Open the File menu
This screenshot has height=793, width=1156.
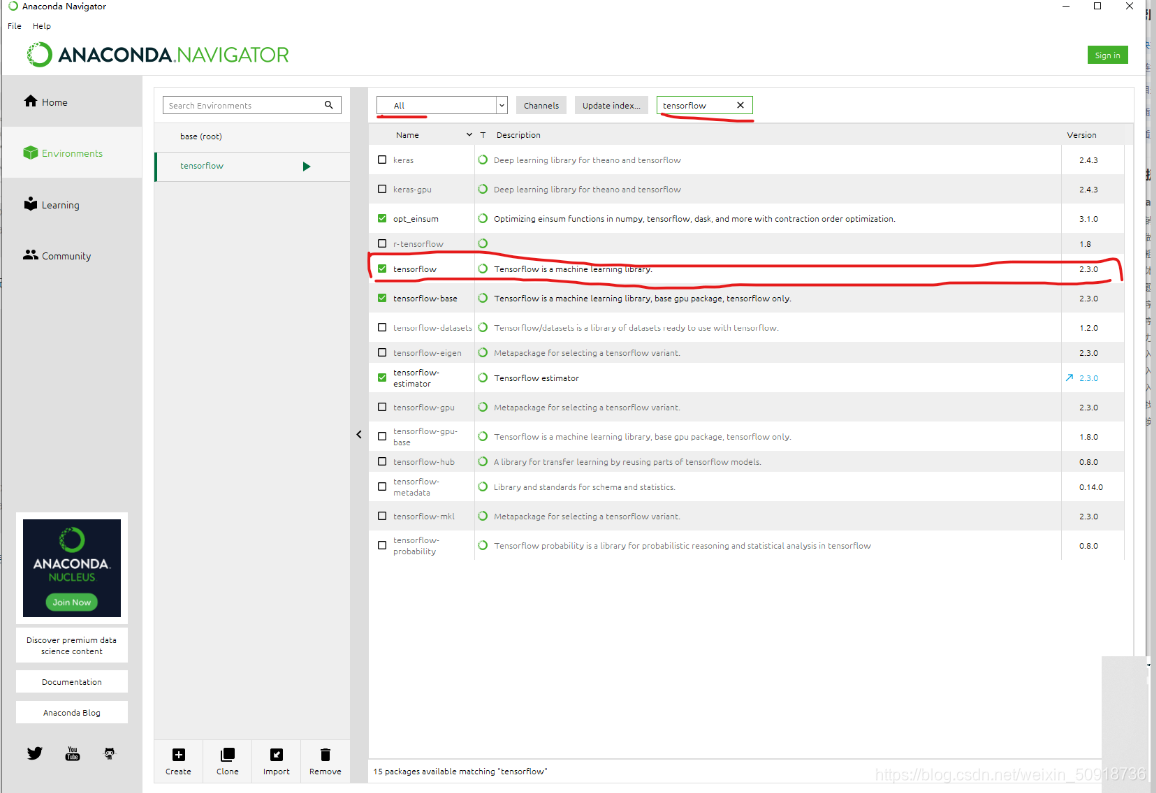15,26
